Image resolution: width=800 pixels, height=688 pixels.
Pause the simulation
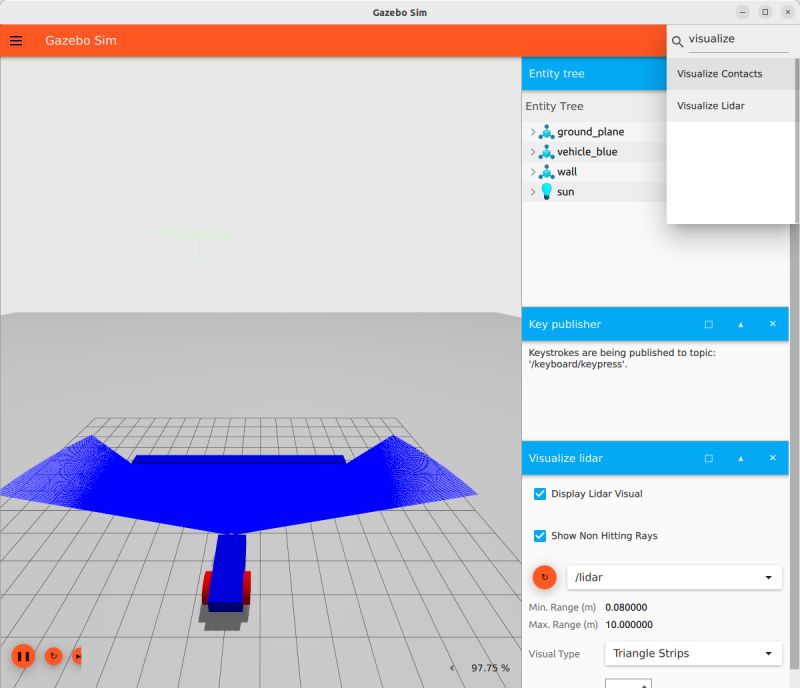[x=22, y=657]
